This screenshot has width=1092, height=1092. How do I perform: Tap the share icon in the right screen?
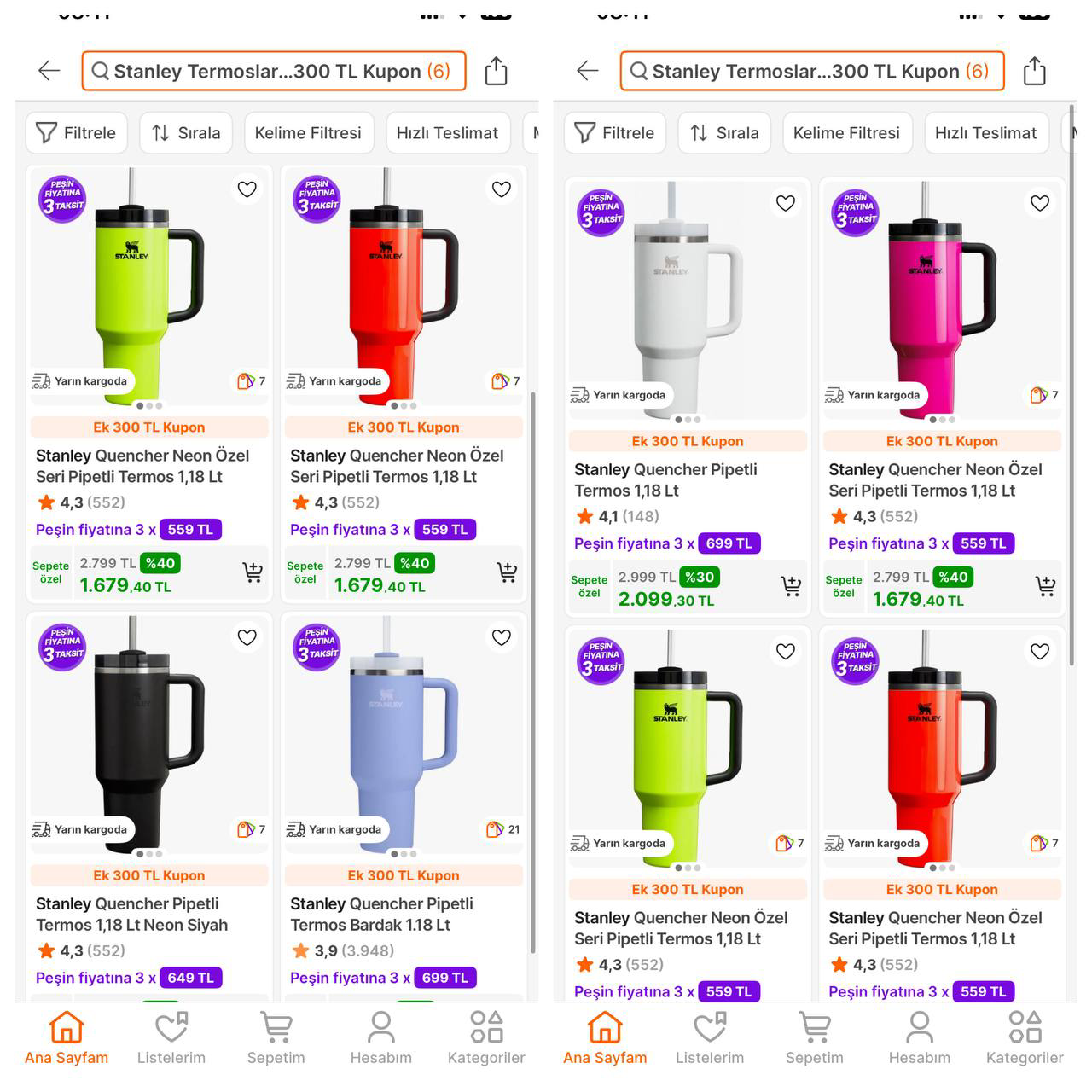(x=1034, y=71)
